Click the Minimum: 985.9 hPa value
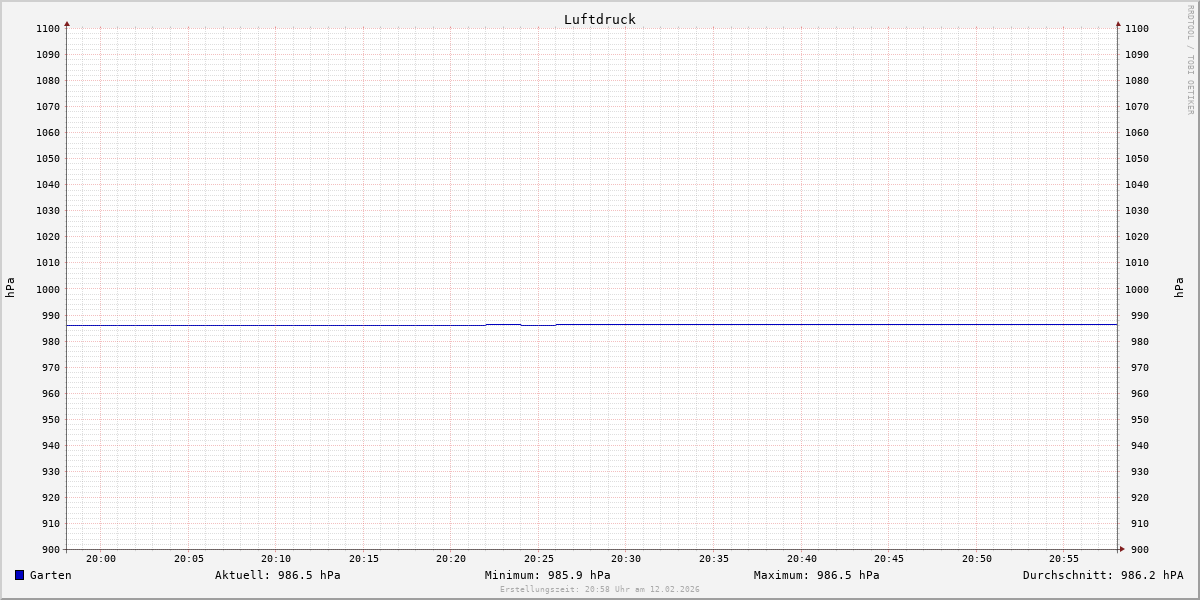The width and height of the screenshot is (1200, 600). pos(547,575)
